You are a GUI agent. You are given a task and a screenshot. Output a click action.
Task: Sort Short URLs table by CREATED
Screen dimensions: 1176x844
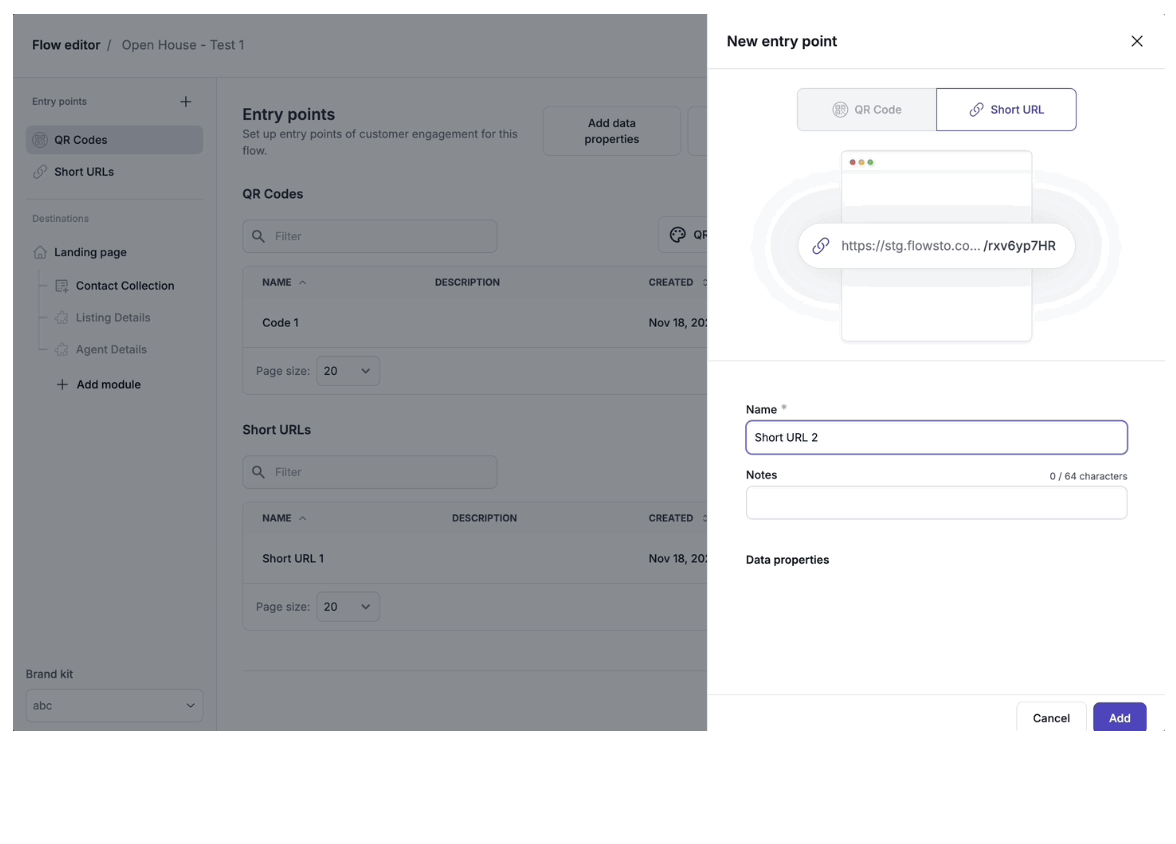677,518
